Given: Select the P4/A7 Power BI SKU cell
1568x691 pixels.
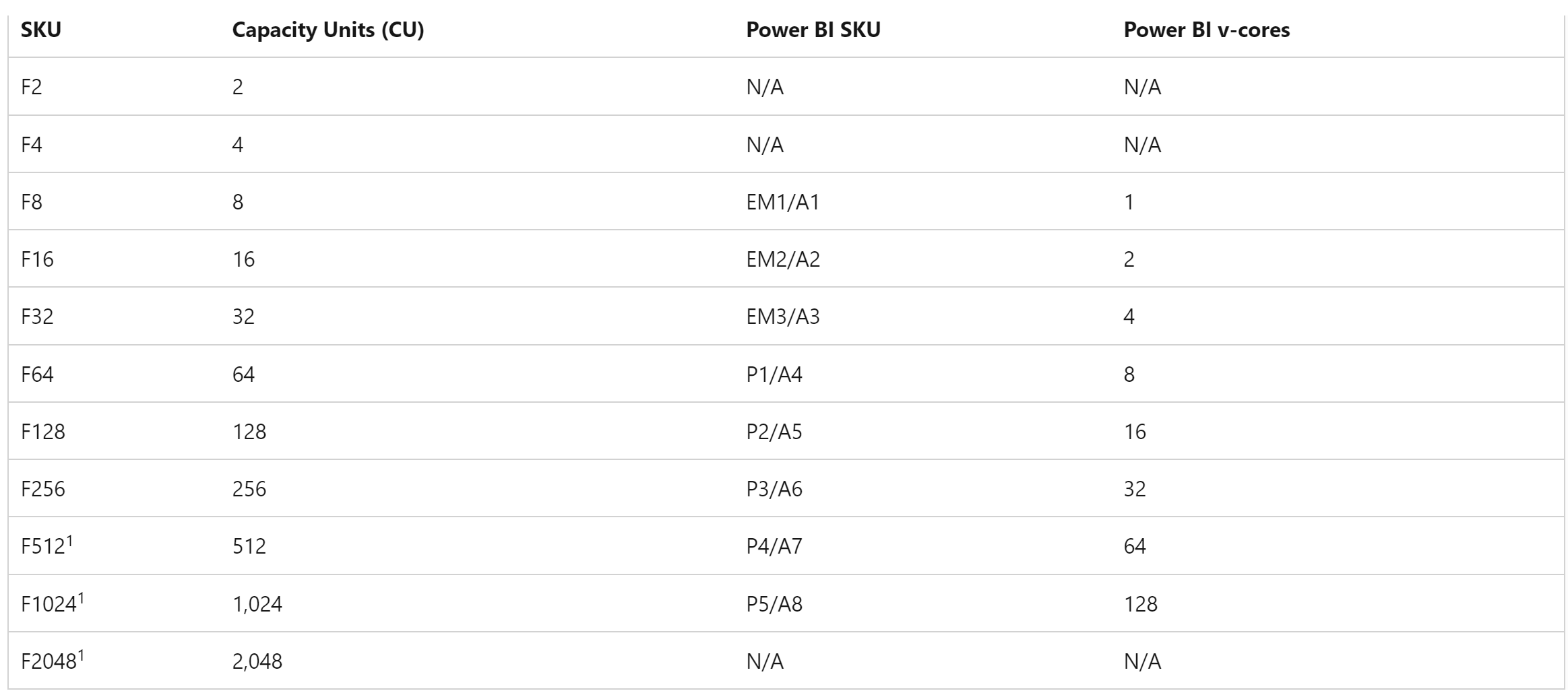Looking at the screenshot, I should 774,546.
